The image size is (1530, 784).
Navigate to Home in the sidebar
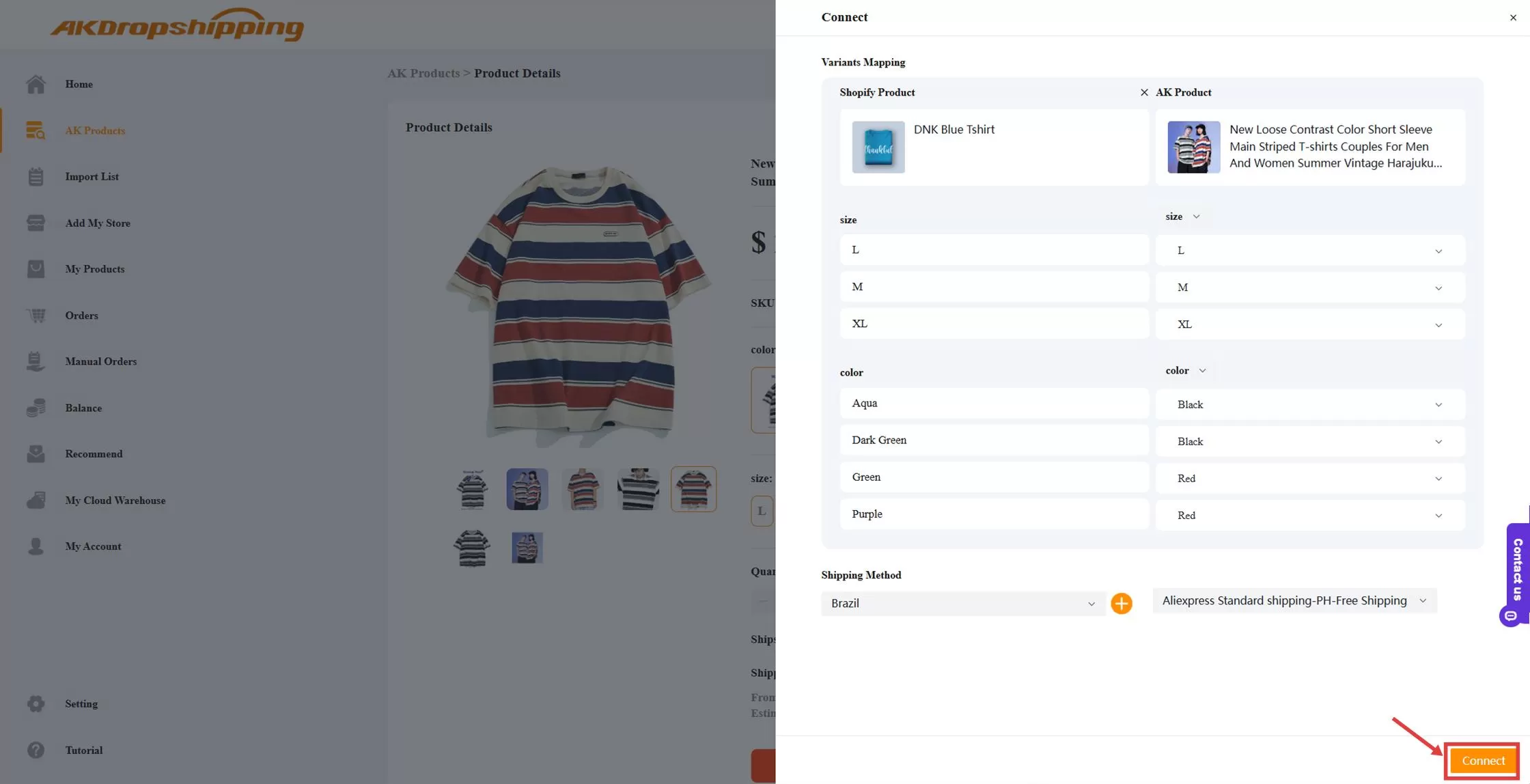[x=36, y=84]
